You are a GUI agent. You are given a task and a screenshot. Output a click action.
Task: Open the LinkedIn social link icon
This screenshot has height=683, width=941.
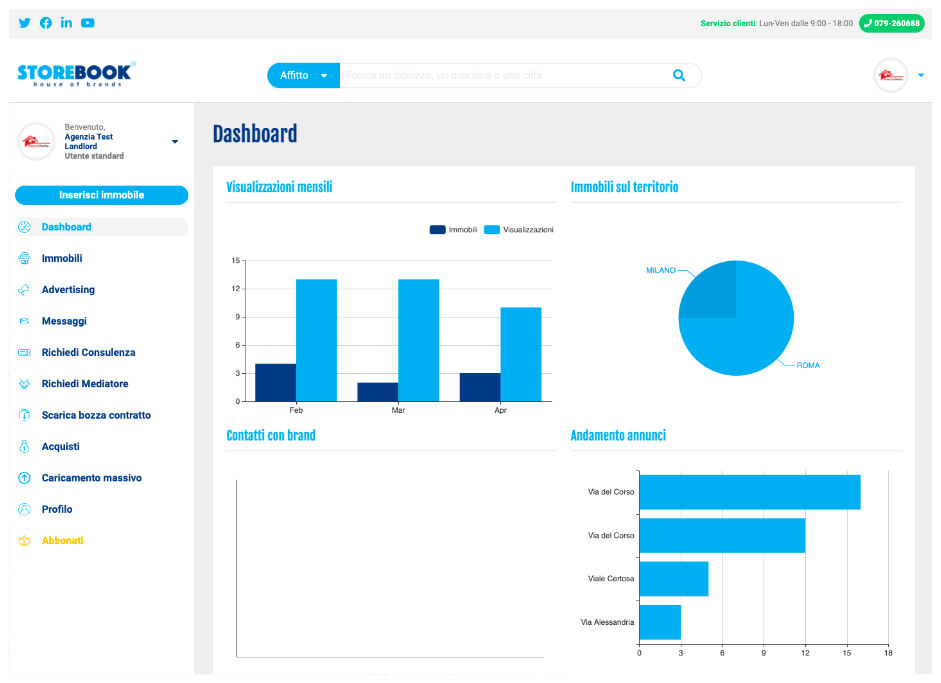[x=66, y=23]
